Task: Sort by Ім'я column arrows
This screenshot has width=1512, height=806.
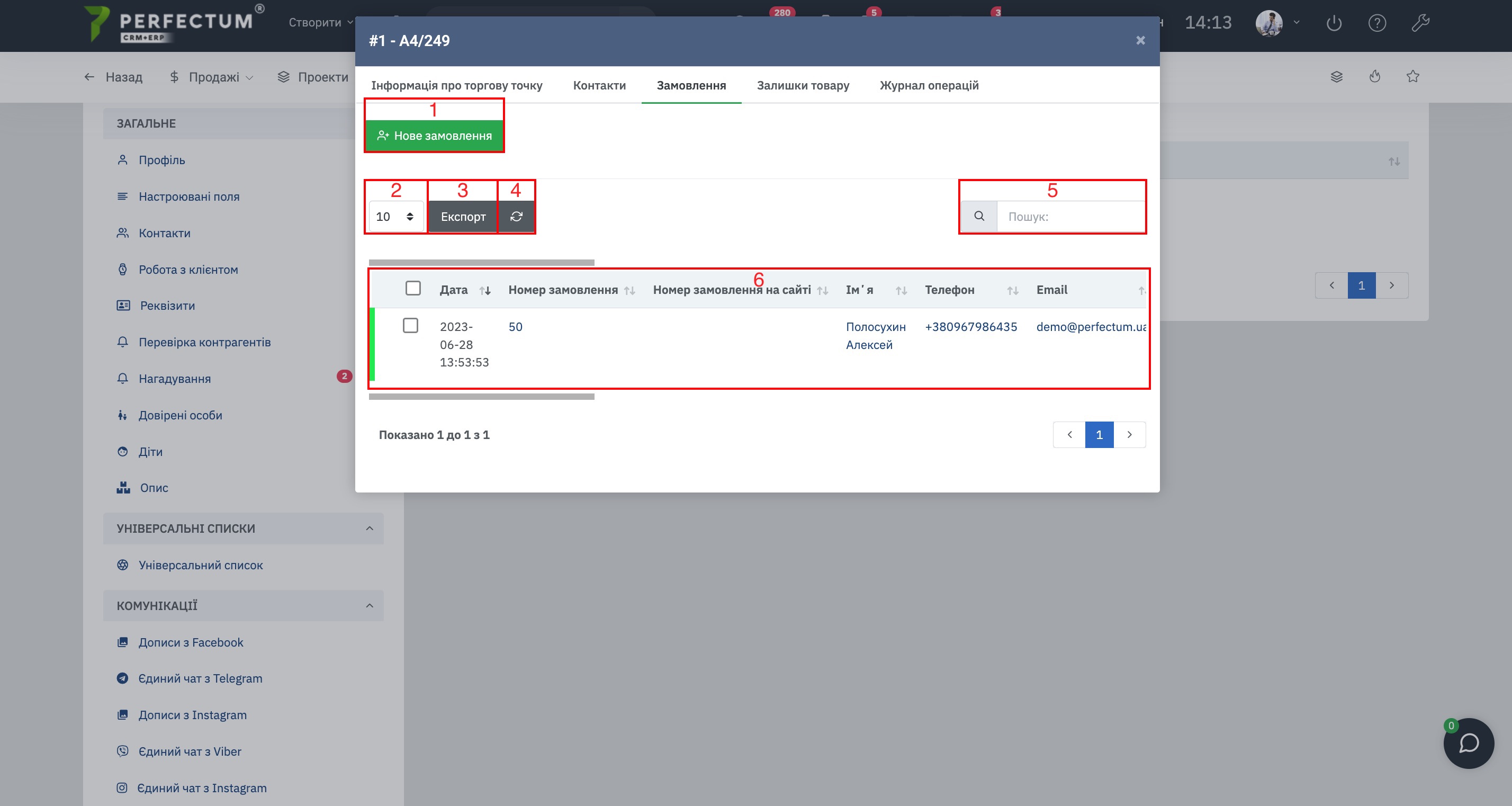Action: [x=902, y=291]
